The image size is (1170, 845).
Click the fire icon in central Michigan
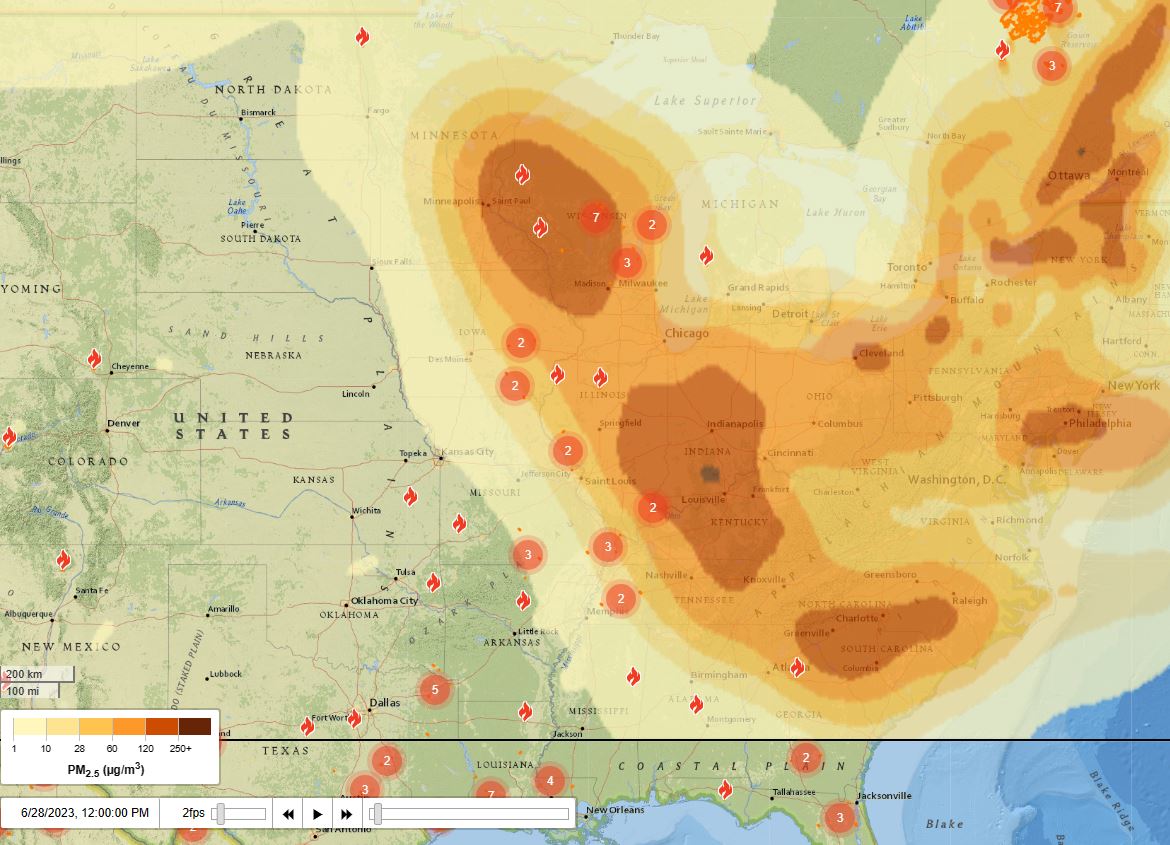click(706, 255)
